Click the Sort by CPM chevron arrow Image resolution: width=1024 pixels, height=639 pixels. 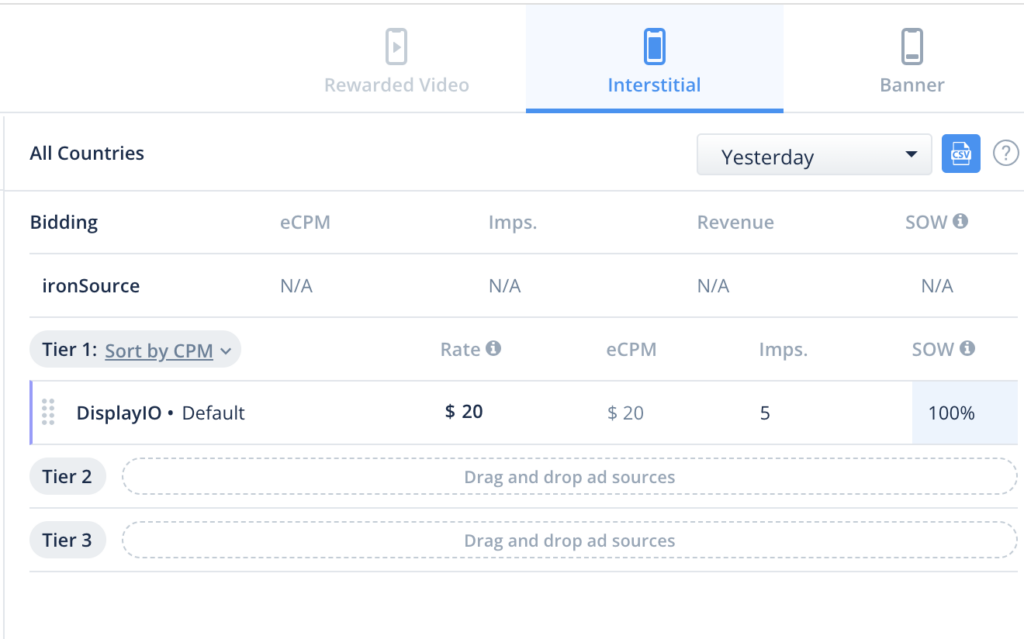tap(226, 352)
